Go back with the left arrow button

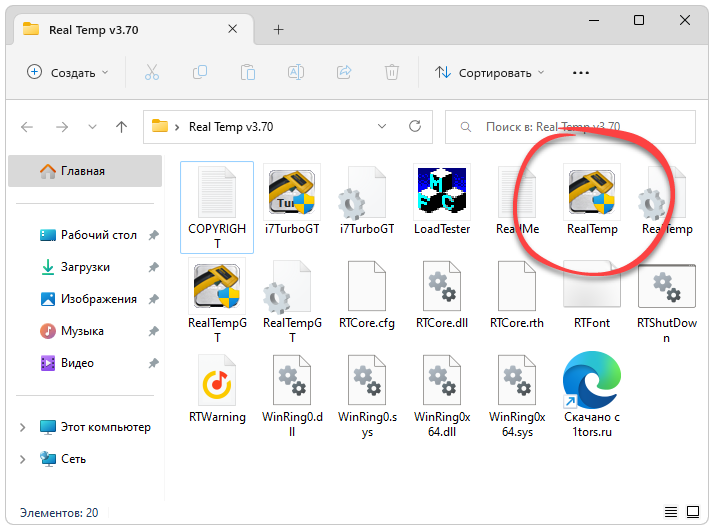27,127
